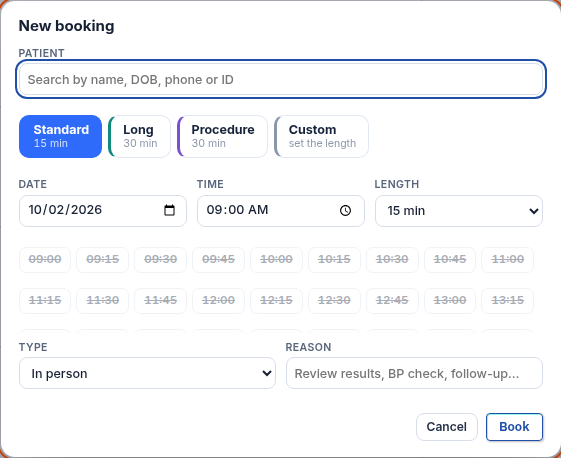The image size is (561, 458).
Task: Open the calendar picker icon in Date field
Action: 169,210
